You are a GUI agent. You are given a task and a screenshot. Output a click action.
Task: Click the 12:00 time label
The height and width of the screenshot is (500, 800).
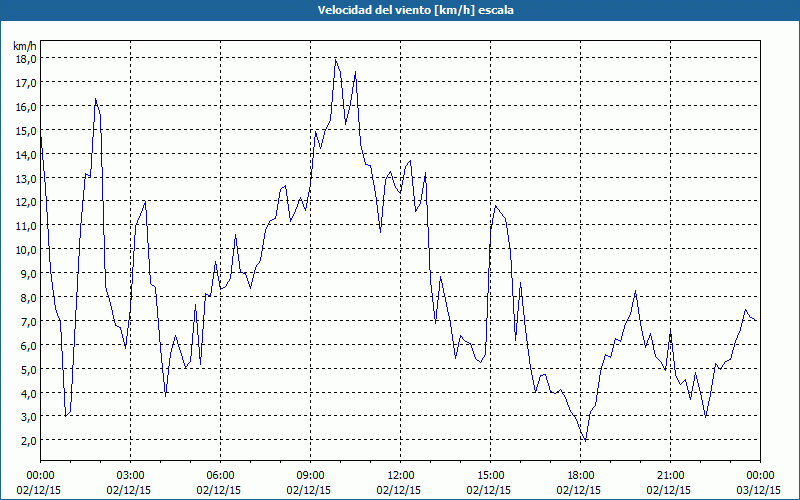pyautogui.click(x=401, y=476)
